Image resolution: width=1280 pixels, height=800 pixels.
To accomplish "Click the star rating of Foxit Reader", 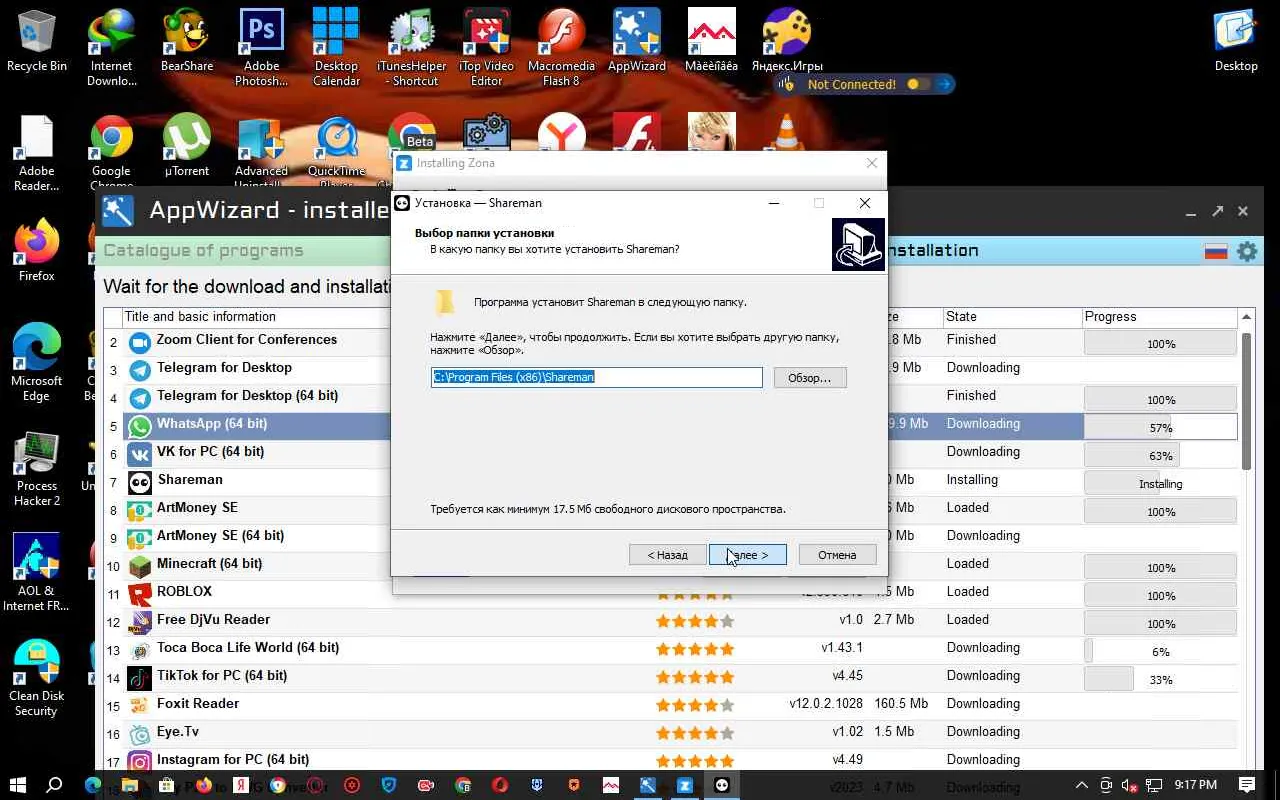I will (695, 705).
